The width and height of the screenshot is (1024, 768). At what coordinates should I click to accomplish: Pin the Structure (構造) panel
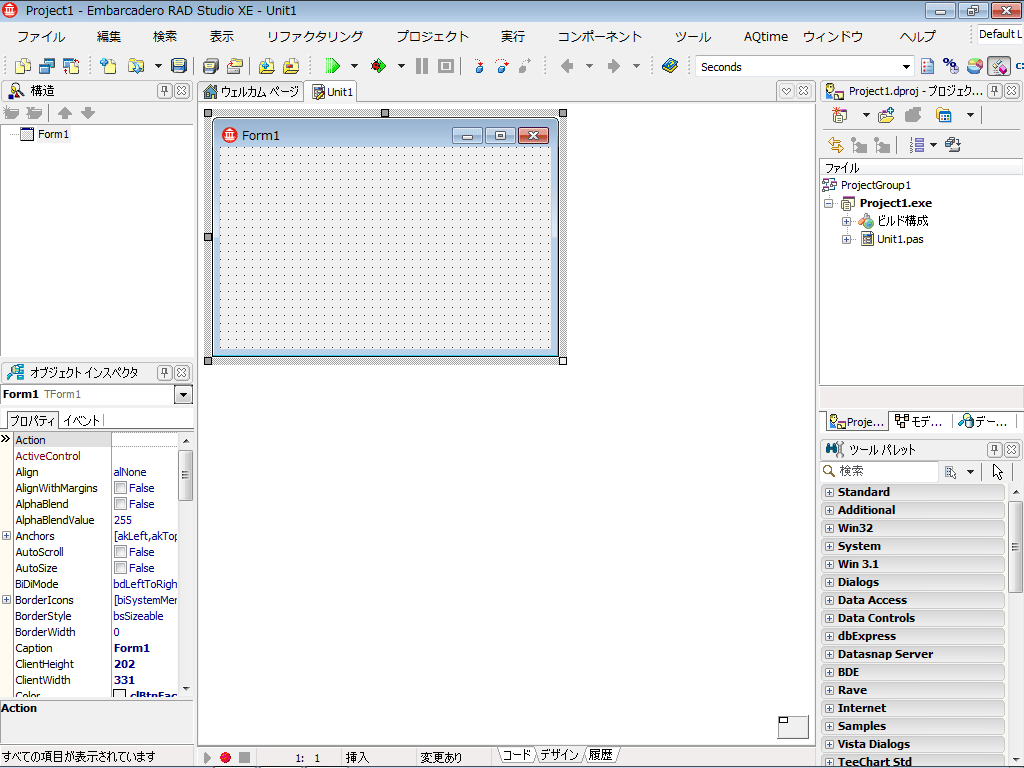[165, 91]
